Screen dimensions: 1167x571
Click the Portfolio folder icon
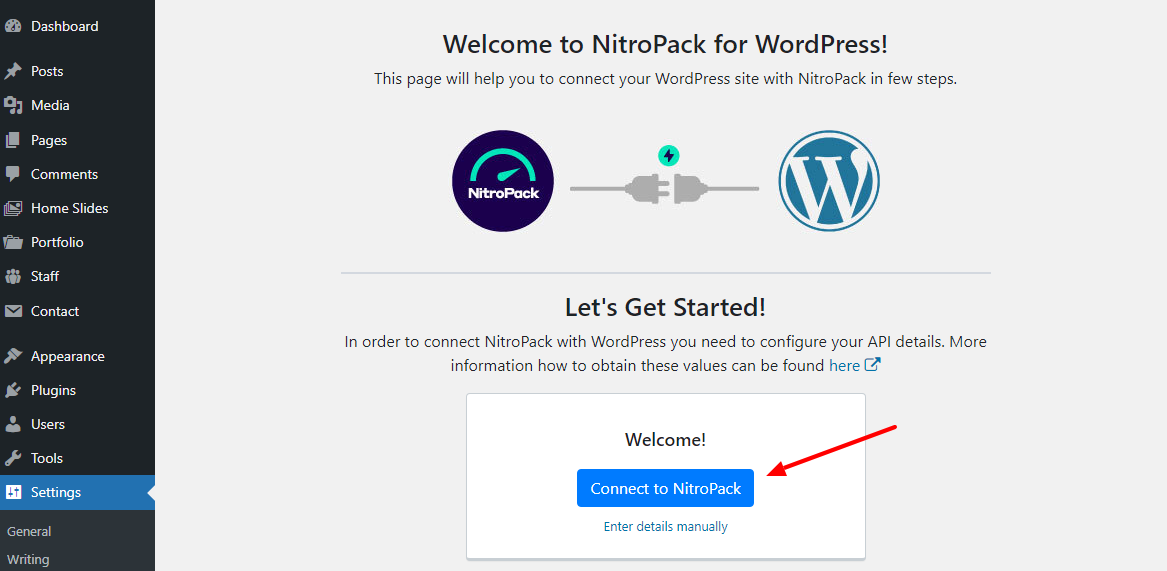coord(13,243)
